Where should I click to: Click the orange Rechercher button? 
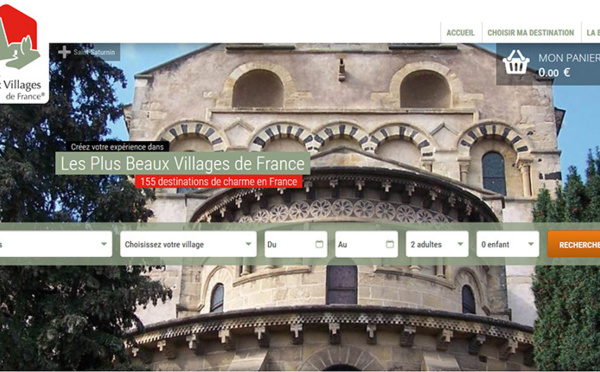pyautogui.click(x=574, y=244)
